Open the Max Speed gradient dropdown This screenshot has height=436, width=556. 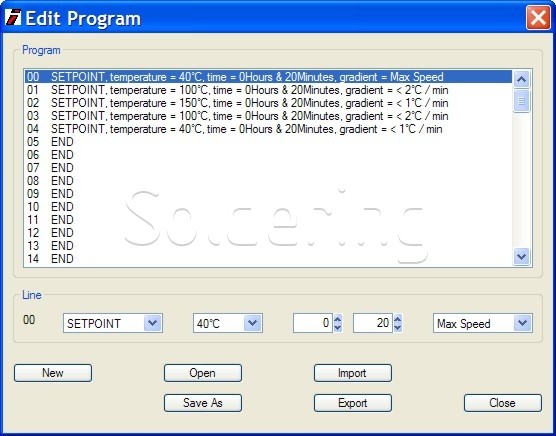(x=523, y=323)
